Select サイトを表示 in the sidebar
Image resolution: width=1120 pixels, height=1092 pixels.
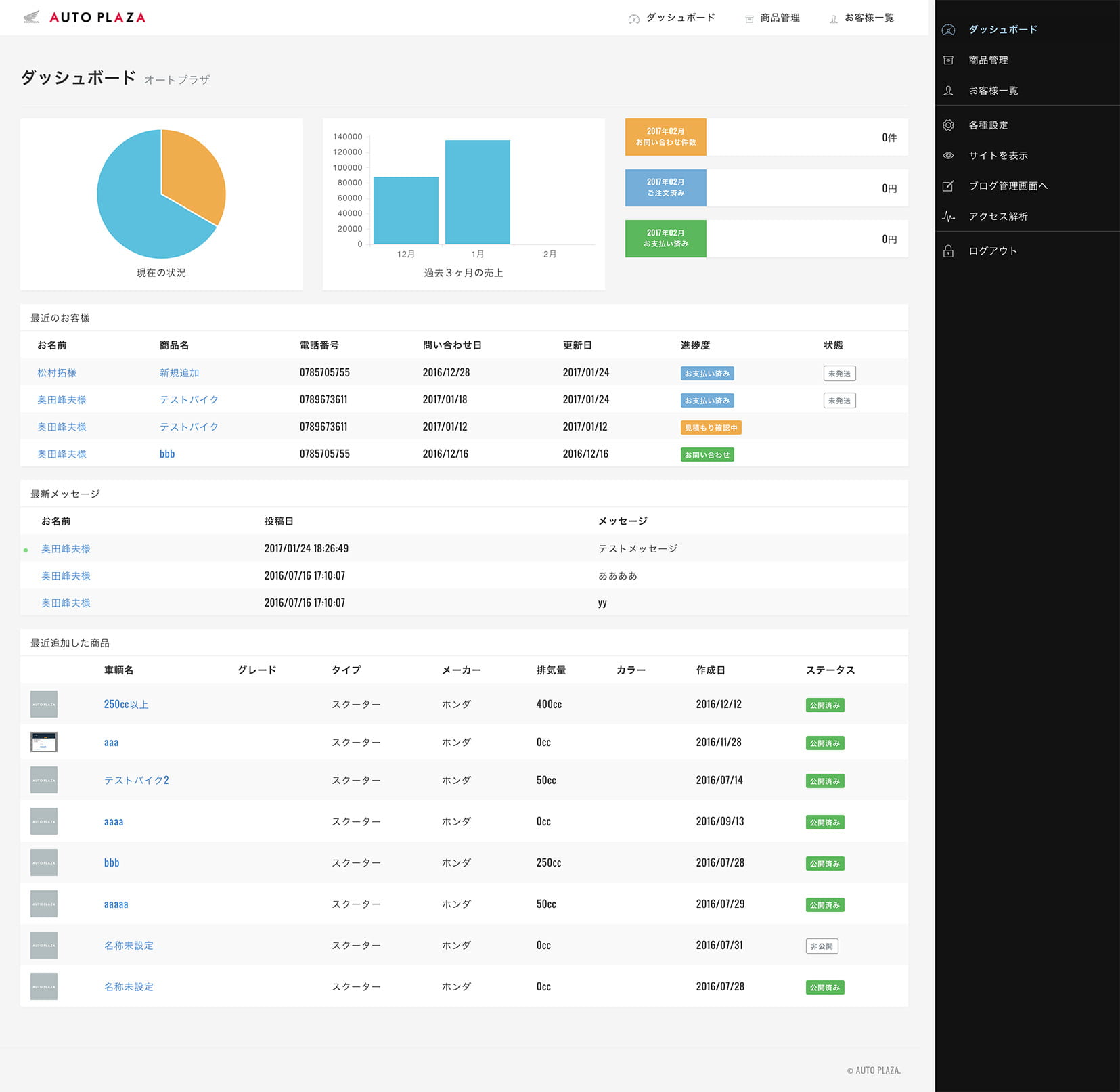(x=998, y=156)
